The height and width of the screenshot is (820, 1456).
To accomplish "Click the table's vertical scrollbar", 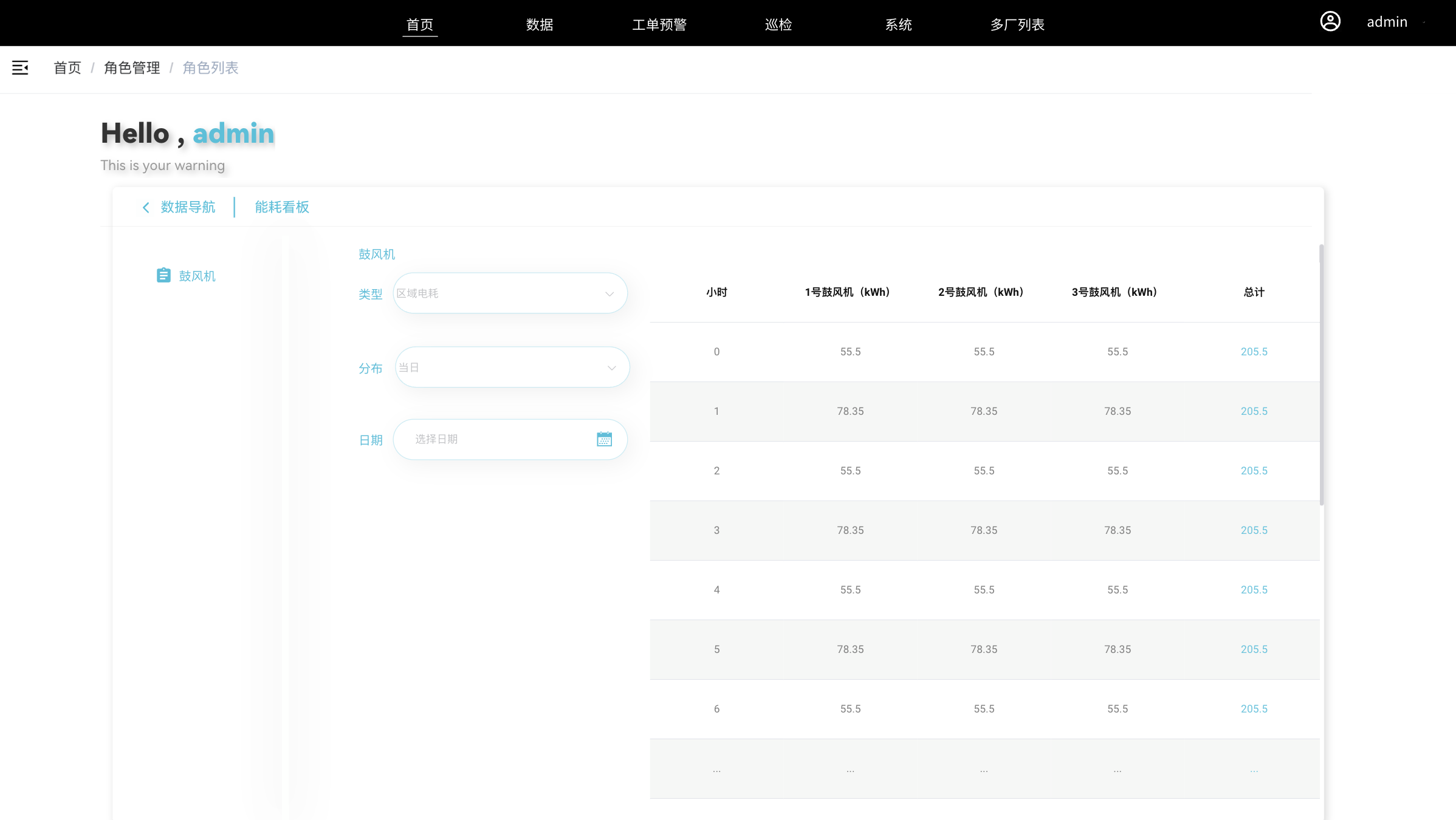I will [x=1321, y=377].
